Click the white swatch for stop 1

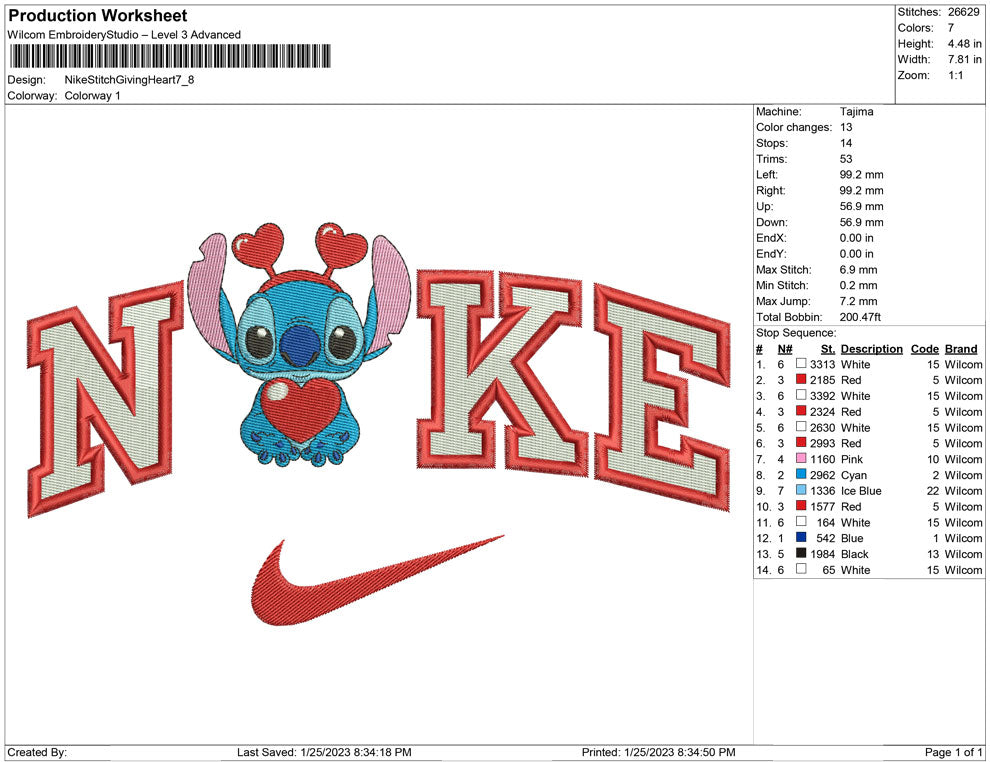click(801, 364)
